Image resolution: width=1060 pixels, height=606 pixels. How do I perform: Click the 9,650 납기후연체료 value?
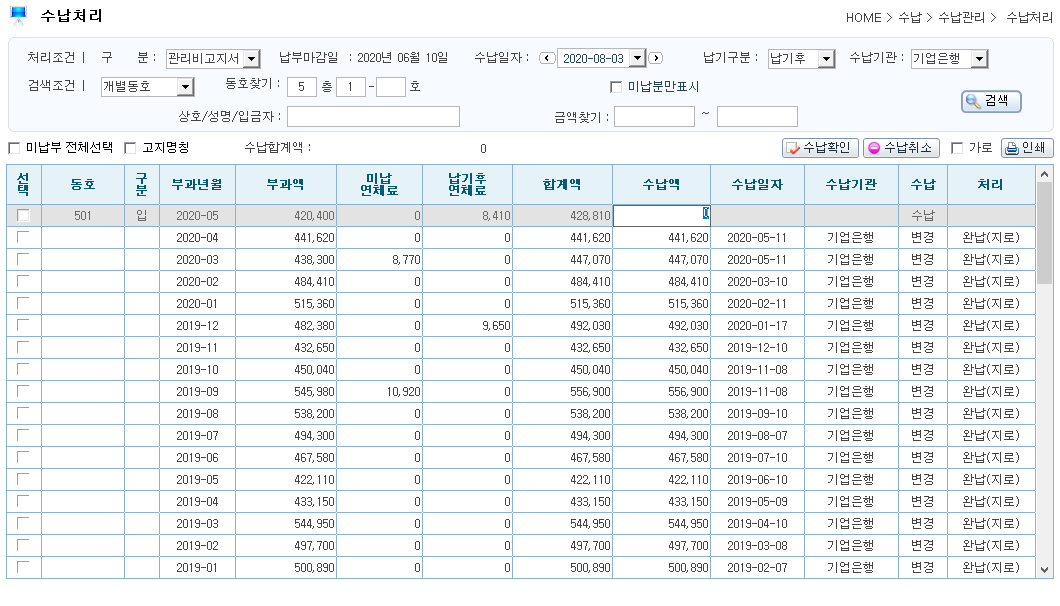[x=496, y=325]
